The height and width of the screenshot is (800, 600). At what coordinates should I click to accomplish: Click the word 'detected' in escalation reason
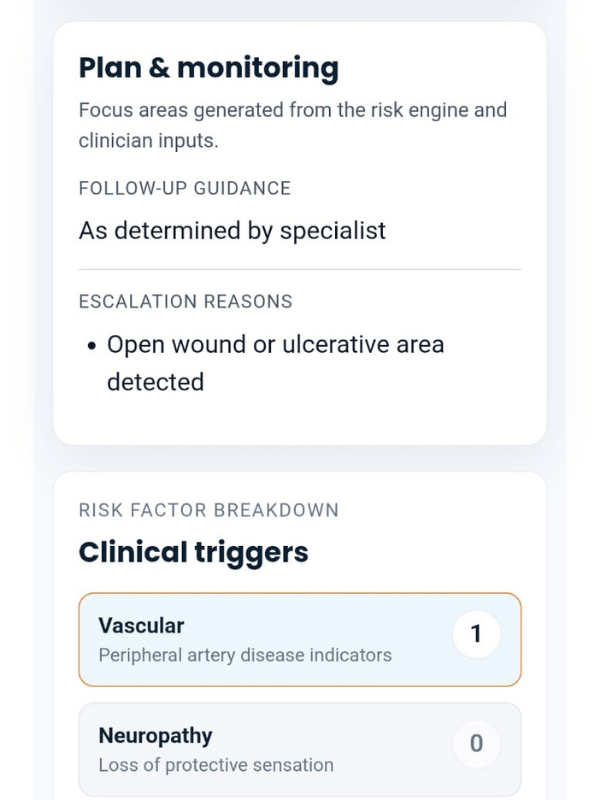tap(156, 382)
